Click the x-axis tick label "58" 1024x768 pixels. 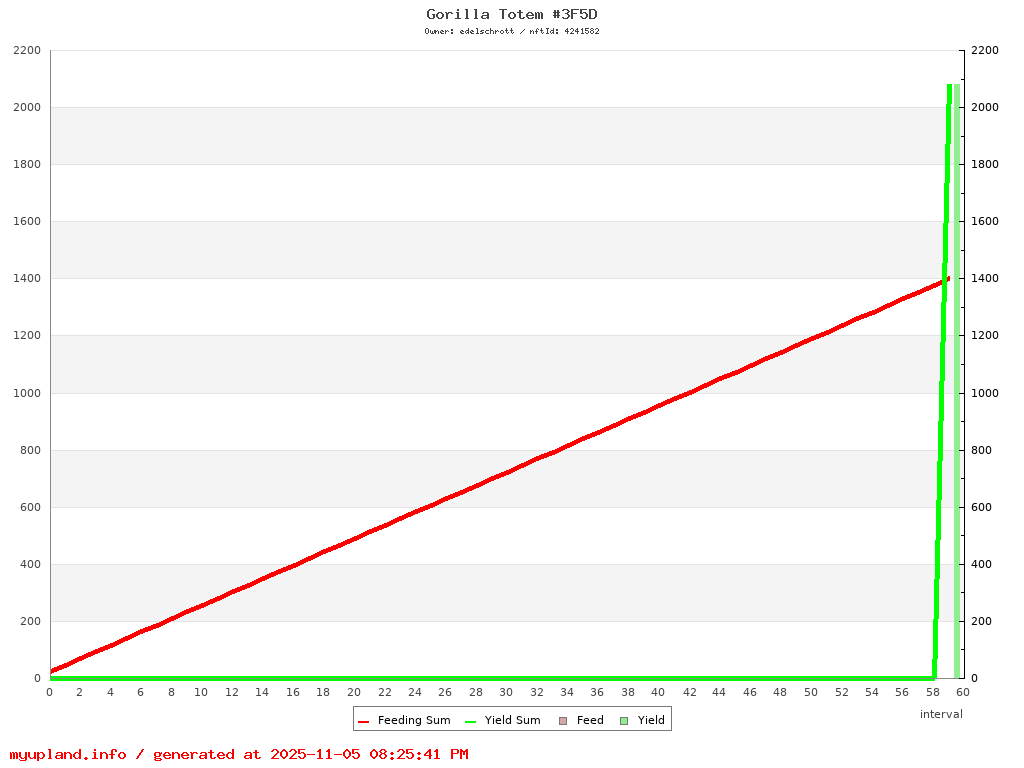coord(932,692)
